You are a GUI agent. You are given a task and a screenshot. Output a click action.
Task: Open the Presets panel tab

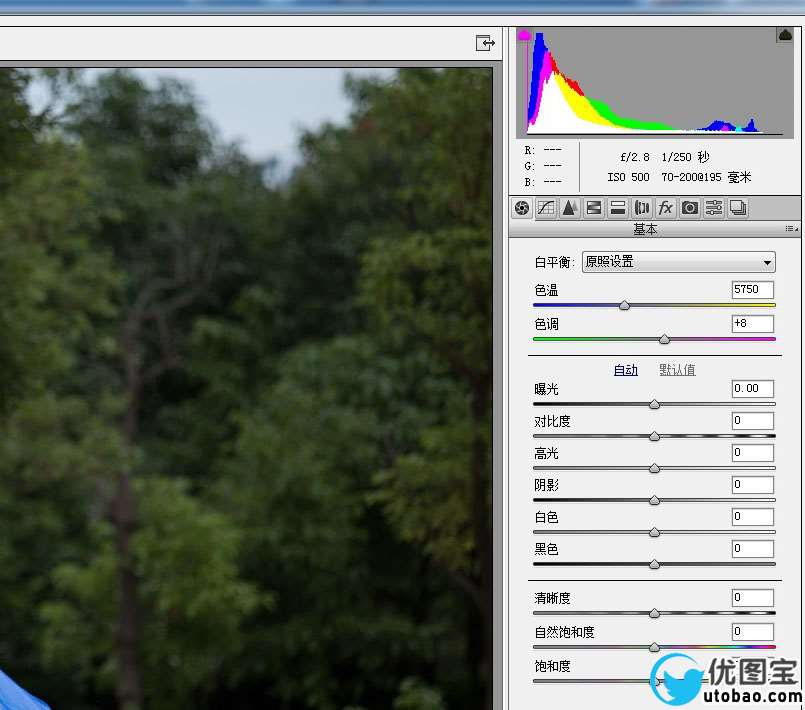(x=714, y=208)
